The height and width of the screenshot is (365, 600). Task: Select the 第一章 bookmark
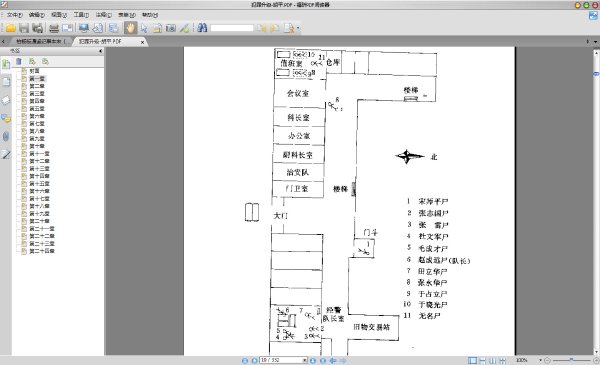[37, 78]
